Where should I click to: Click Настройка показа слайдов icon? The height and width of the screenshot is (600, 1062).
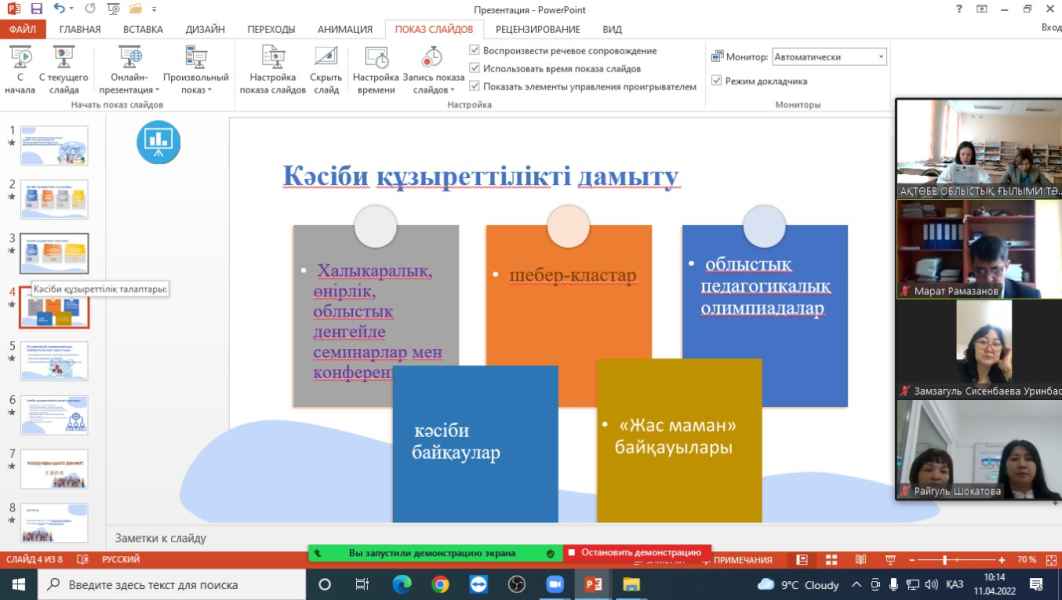273,58
